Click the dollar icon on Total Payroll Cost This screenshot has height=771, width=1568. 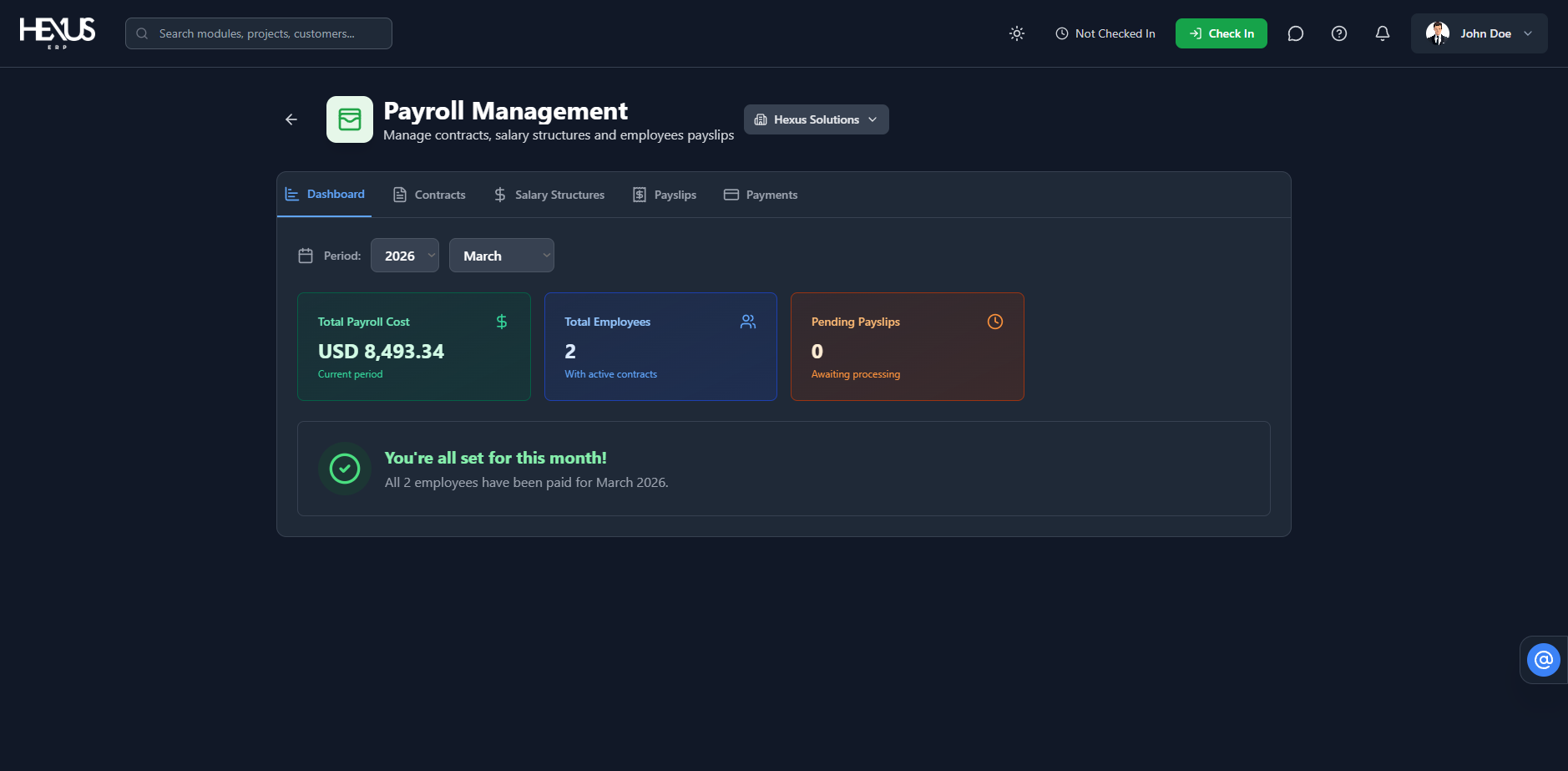[502, 322]
